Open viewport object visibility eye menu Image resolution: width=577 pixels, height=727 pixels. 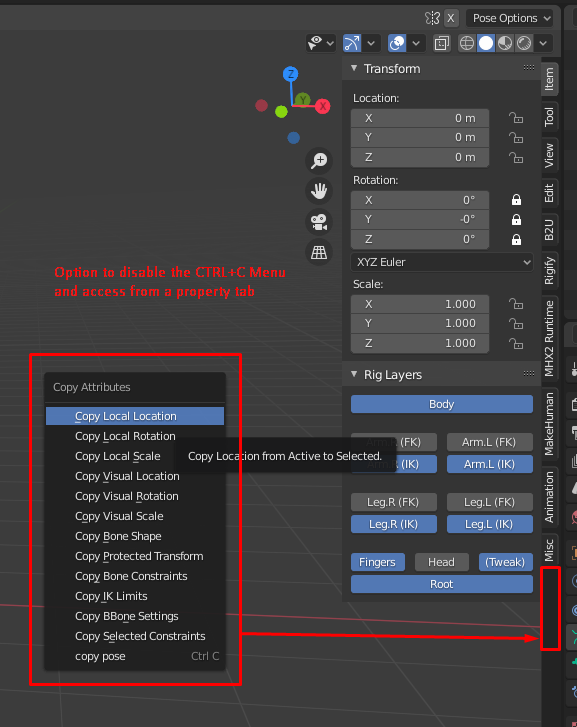pos(315,43)
